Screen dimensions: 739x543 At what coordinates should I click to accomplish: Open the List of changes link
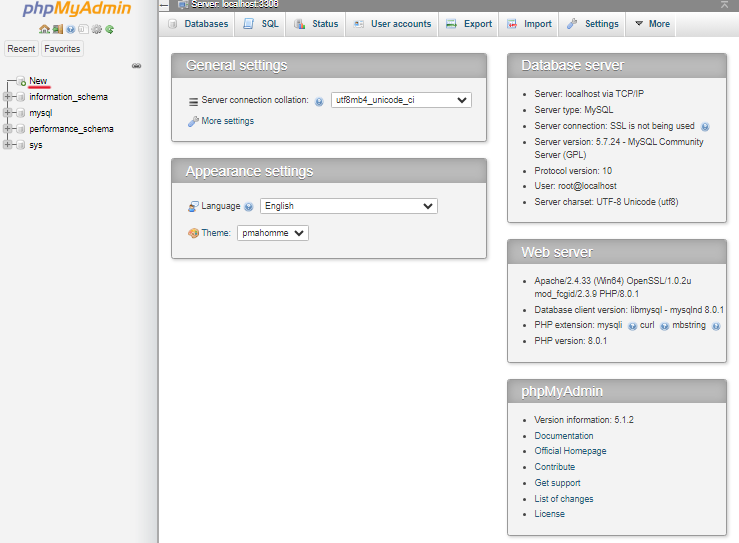564,499
